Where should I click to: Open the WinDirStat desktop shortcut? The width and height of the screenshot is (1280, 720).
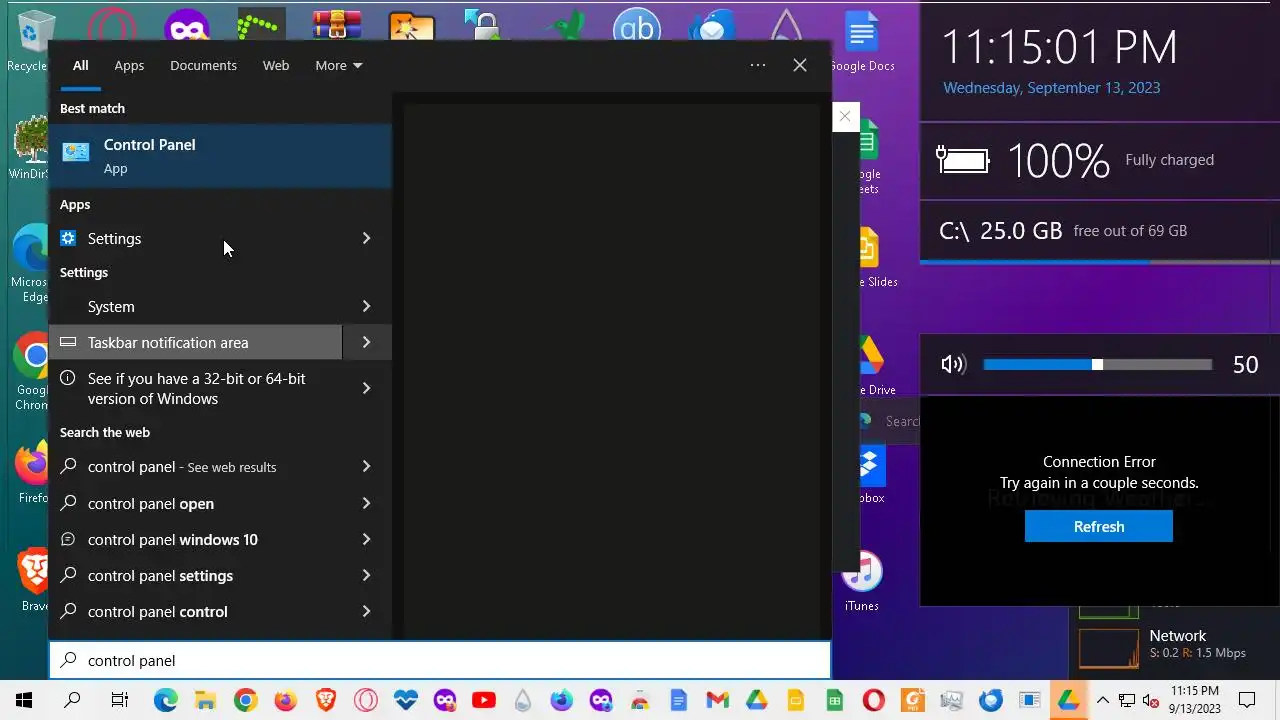[30, 148]
